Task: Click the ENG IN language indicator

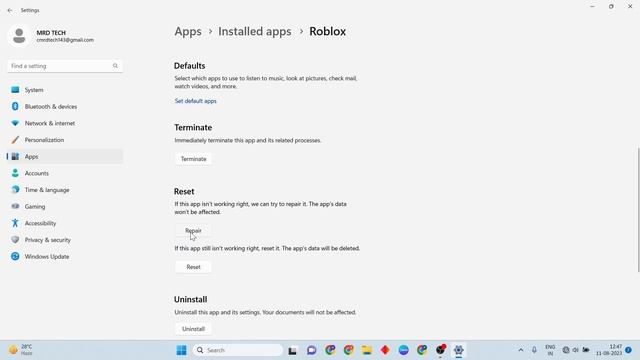Action: click(550, 350)
